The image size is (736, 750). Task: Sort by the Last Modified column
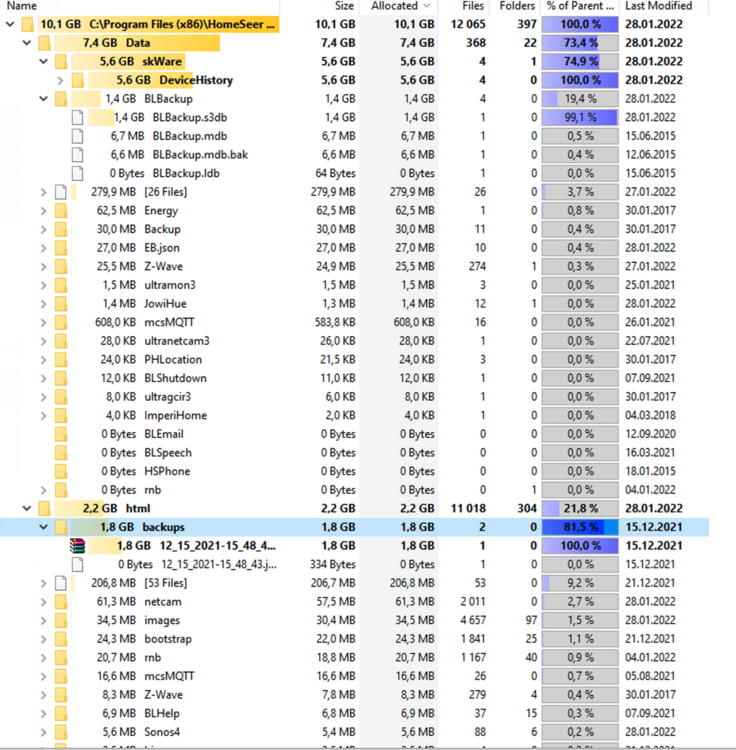pyautogui.click(x=659, y=6)
